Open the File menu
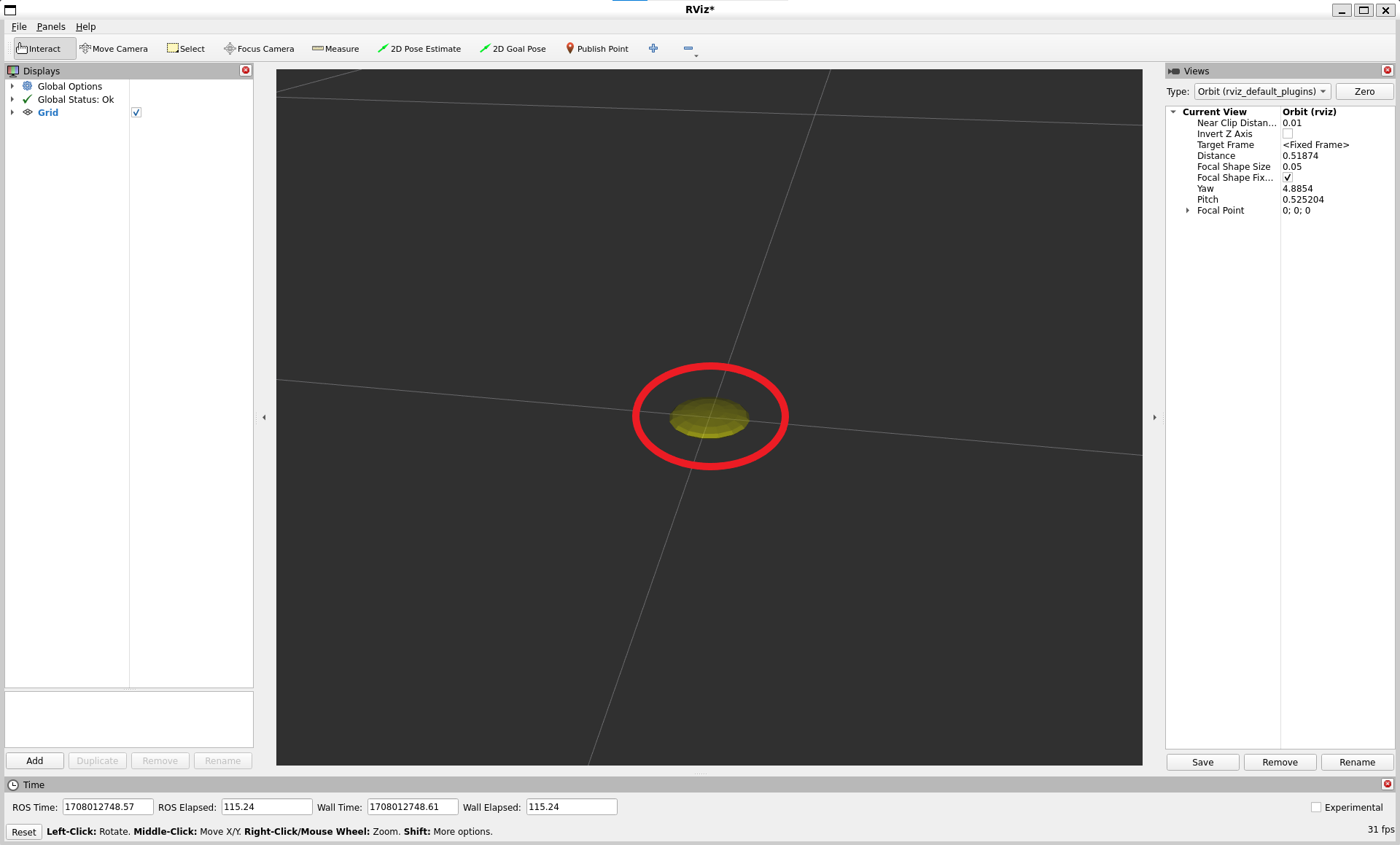The width and height of the screenshot is (1400, 845). point(19,27)
